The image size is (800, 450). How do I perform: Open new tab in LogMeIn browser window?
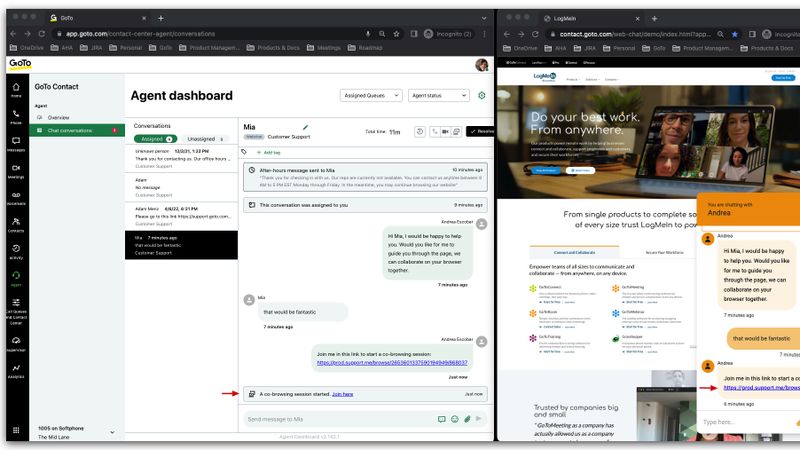[x=655, y=19]
